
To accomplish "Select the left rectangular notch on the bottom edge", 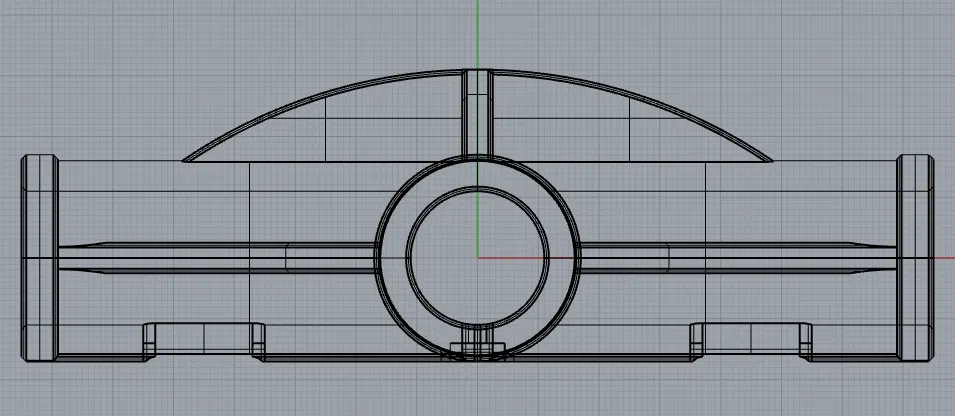I will point(204,341).
